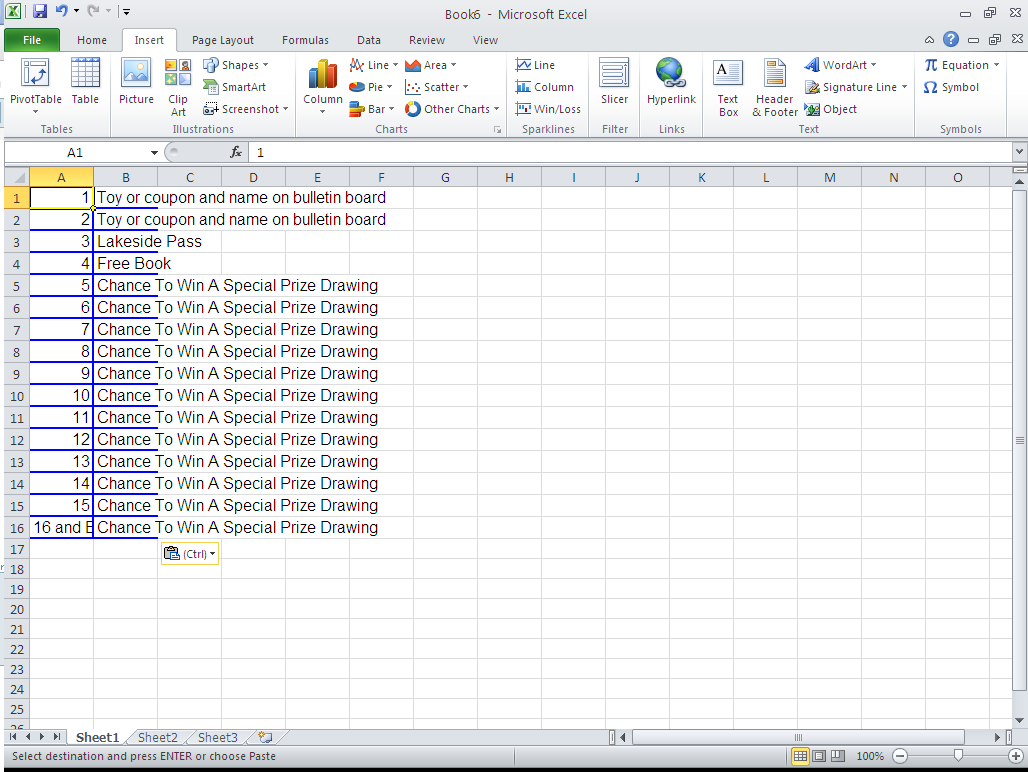
Task: Click the Insert Function fx button
Action: pos(236,153)
